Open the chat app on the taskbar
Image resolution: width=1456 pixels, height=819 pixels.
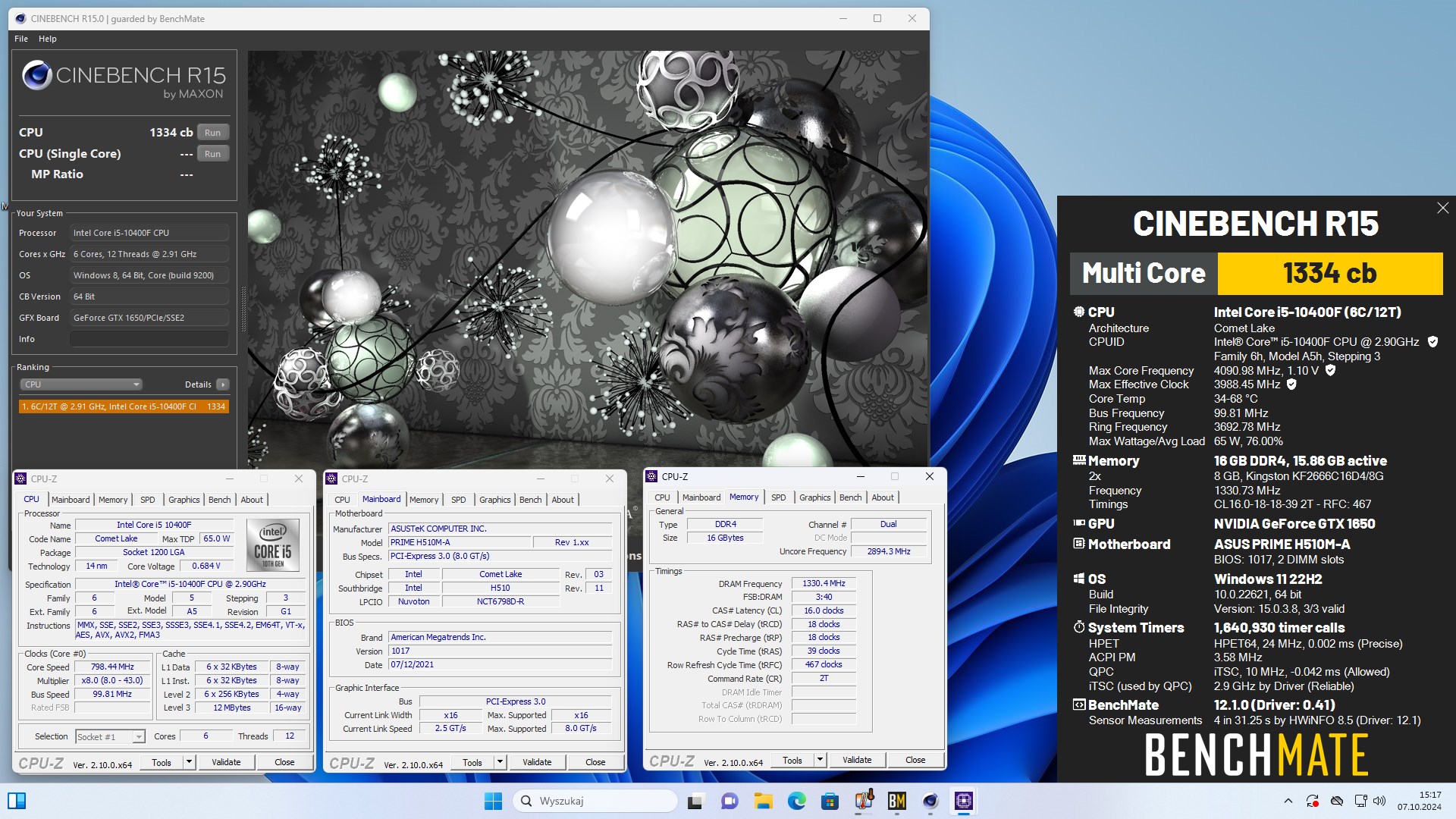(x=730, y=801)
